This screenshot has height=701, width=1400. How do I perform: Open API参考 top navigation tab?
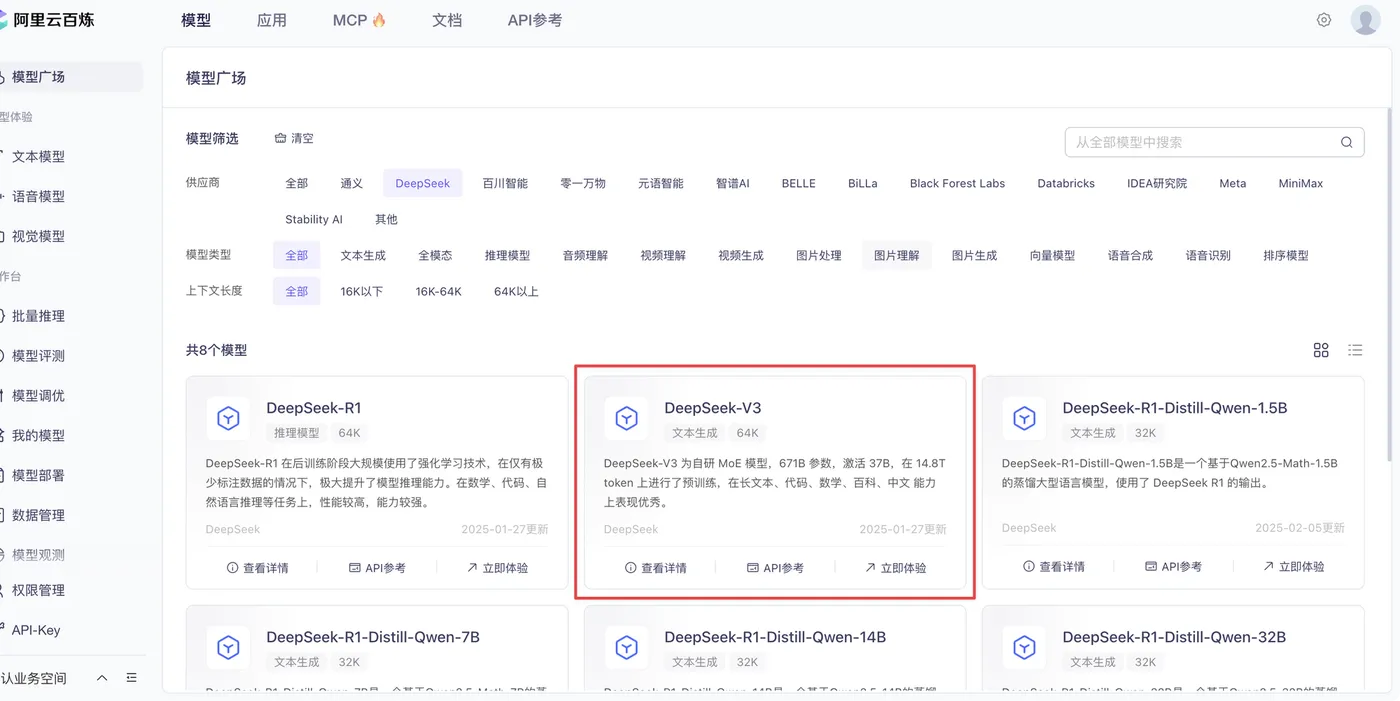[x=534, y=20]
